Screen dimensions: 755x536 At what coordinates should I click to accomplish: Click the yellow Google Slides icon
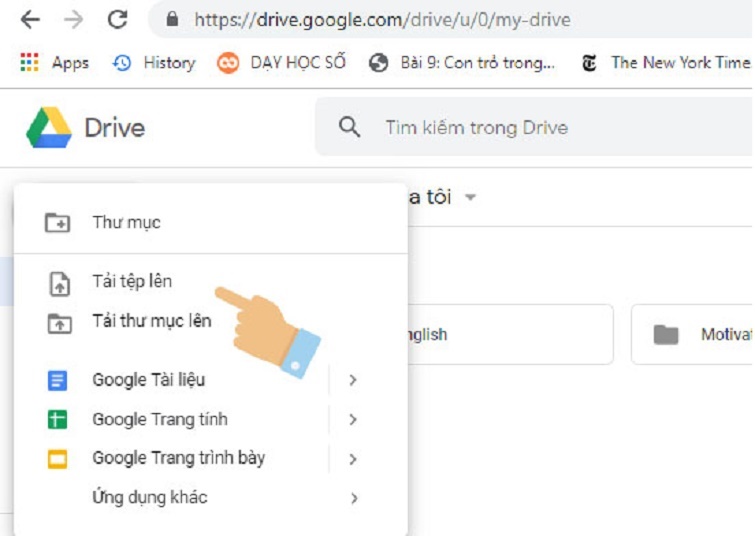tap(57, 459)
